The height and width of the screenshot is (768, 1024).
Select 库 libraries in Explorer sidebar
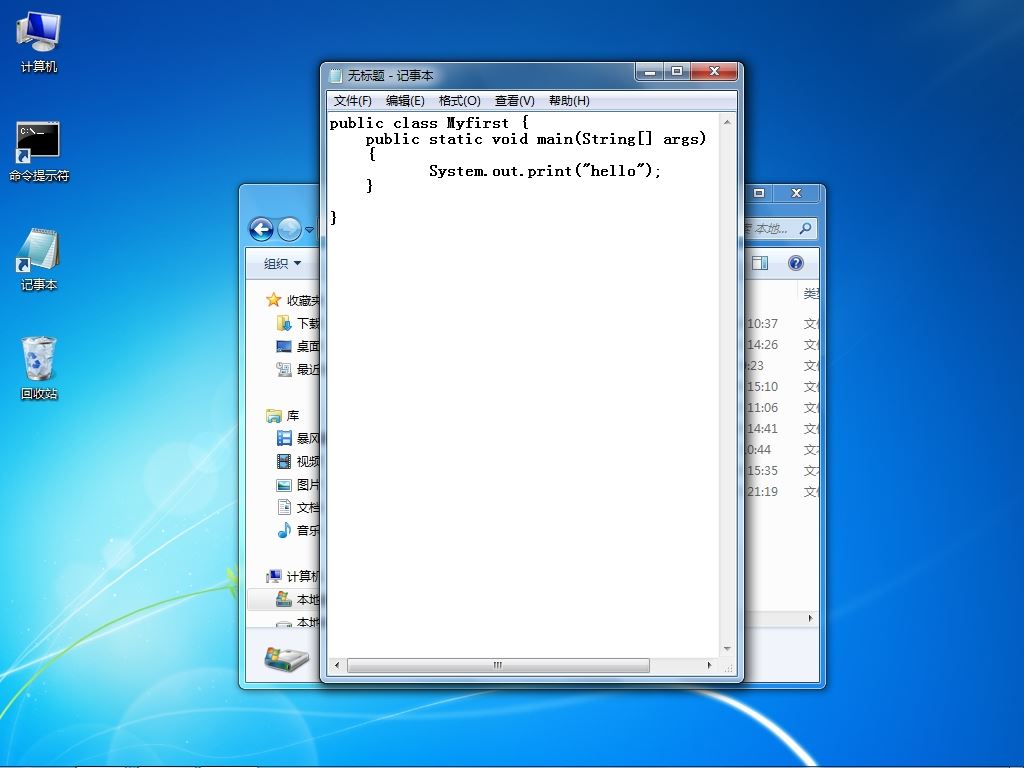(283, 415)
